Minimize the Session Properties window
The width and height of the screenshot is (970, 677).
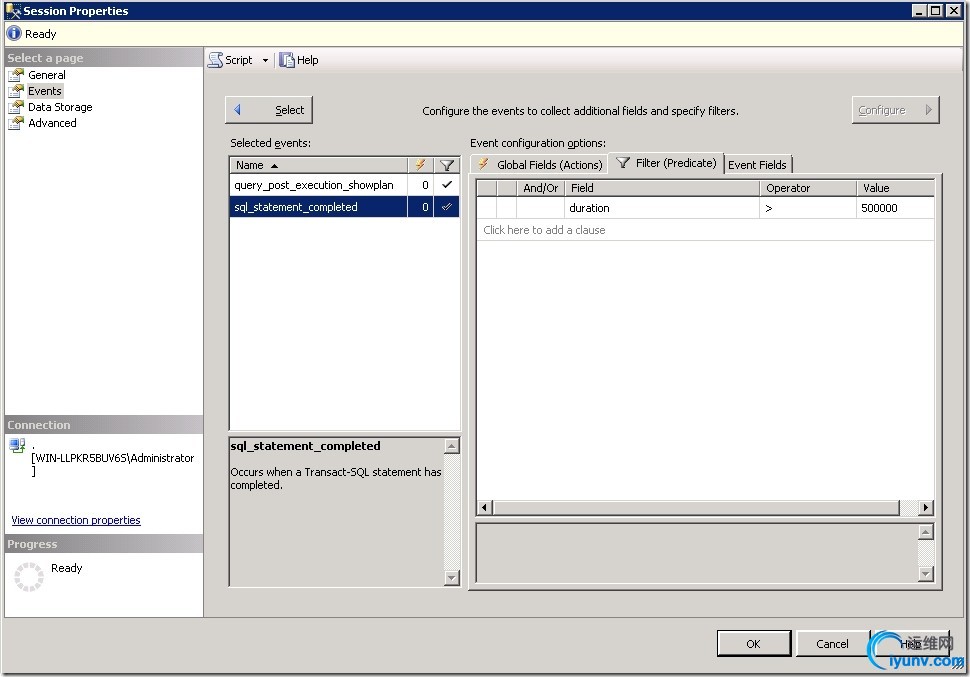click(920, 11)
